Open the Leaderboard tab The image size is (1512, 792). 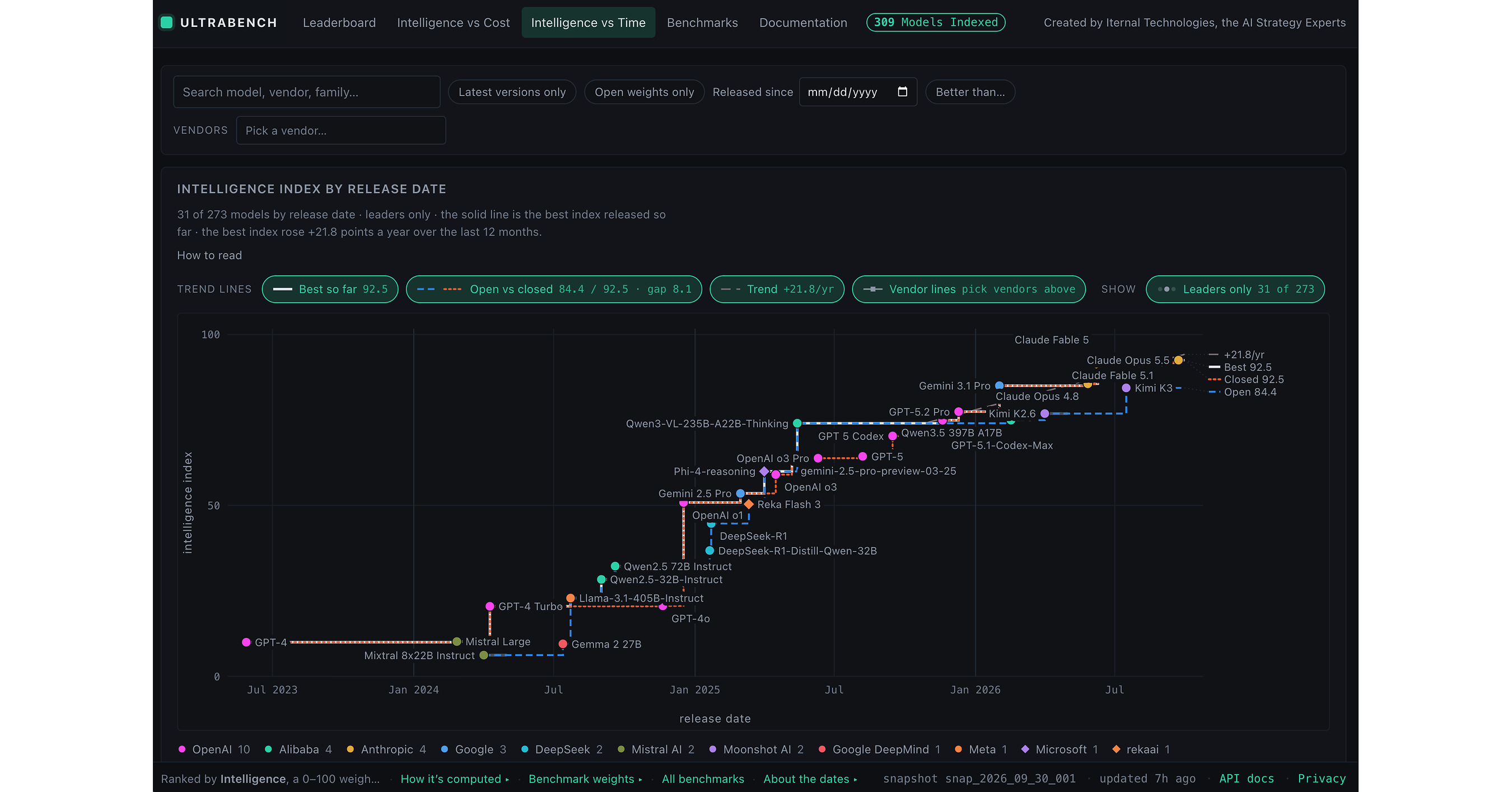(339, 22)
